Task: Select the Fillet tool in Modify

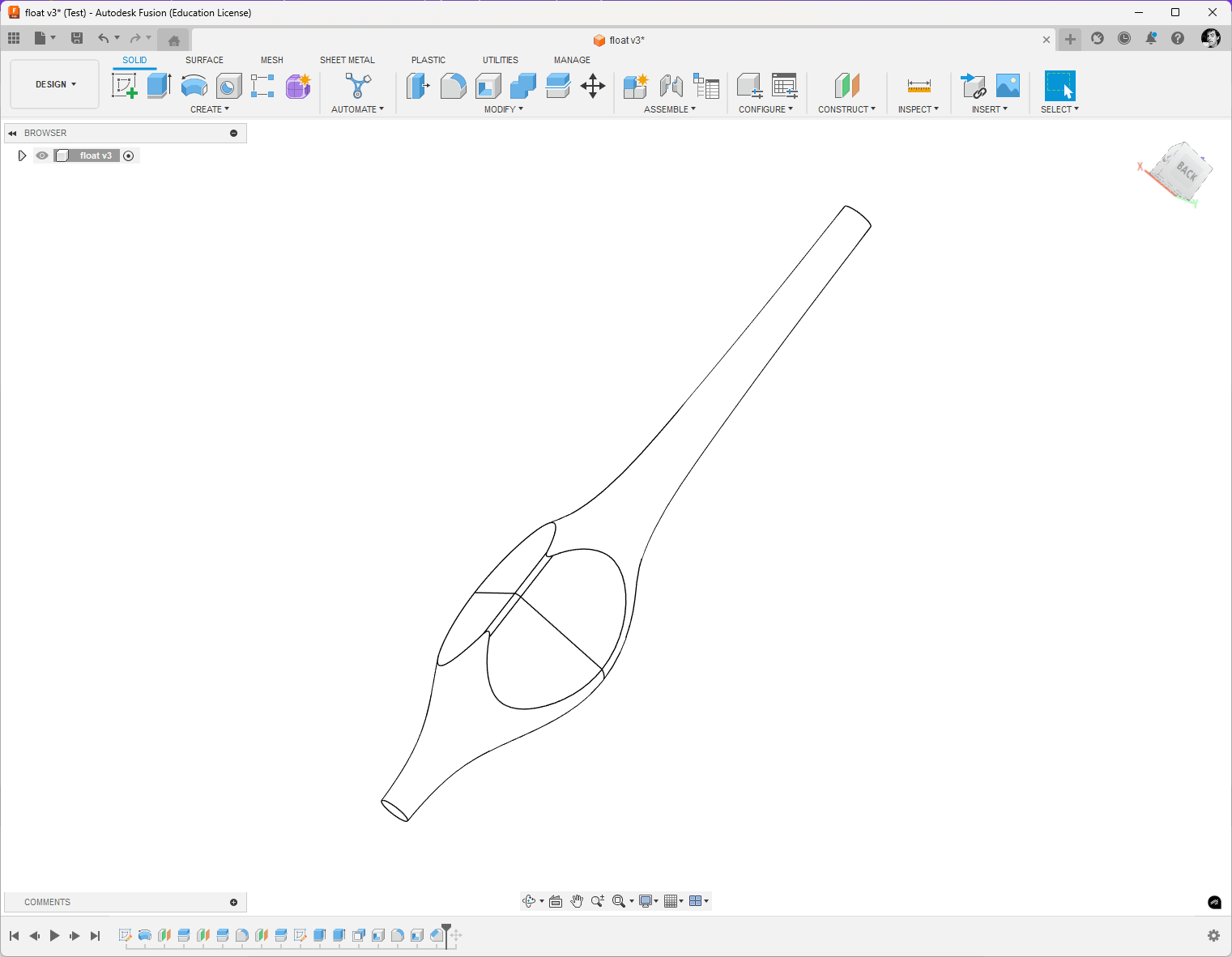Action: point(453,85)
